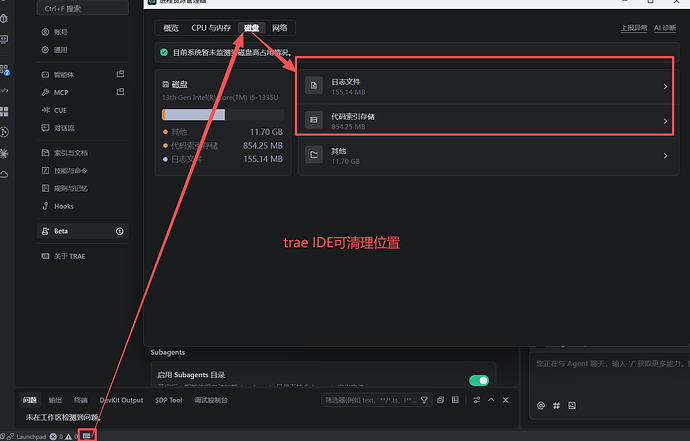Open 关于 TRAE settings section
Viewport: 690px width, 441px height.
pyautogui.click(x=83, y=256)
